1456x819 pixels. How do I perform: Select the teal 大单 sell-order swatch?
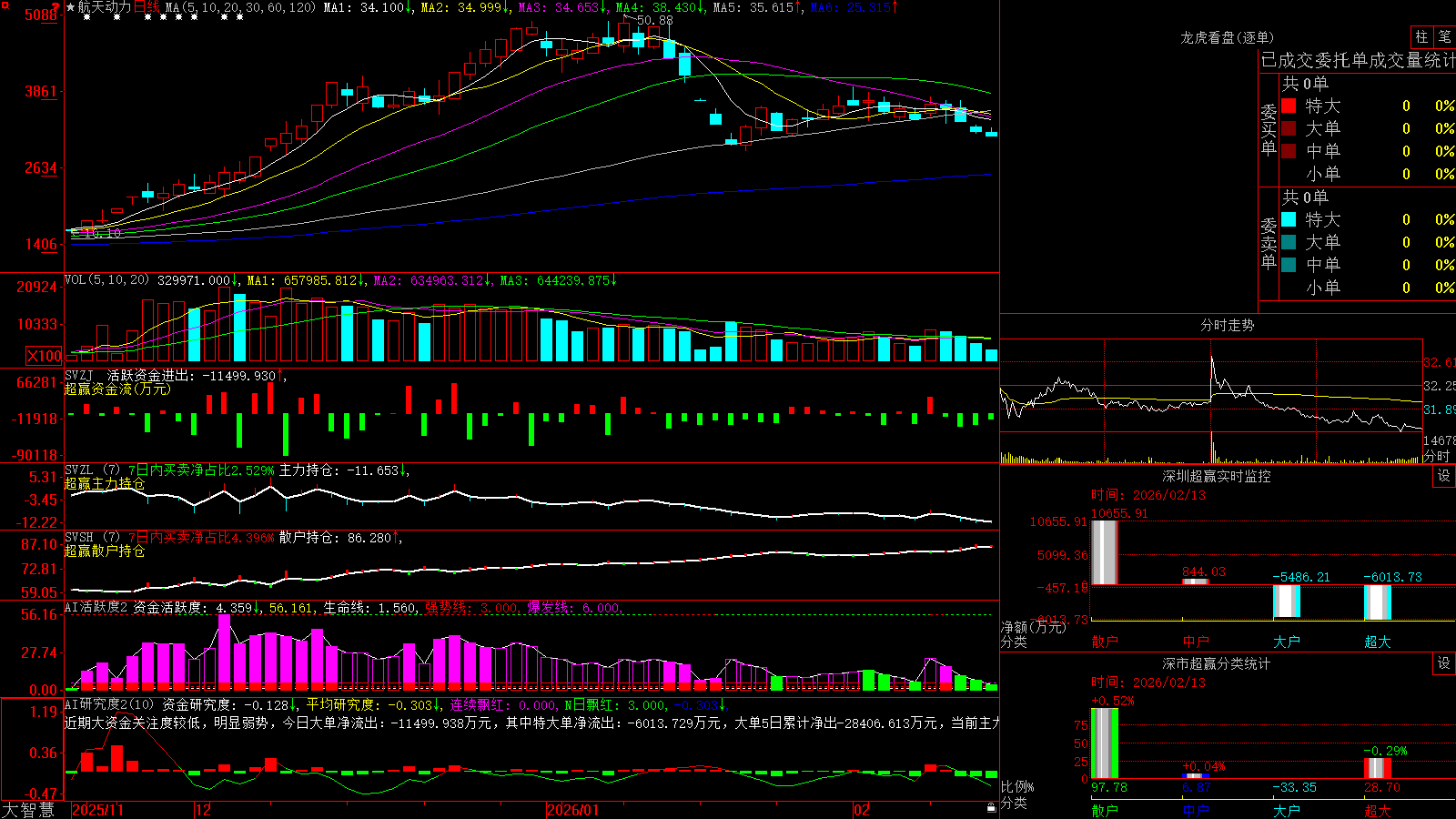point(1289,242)
